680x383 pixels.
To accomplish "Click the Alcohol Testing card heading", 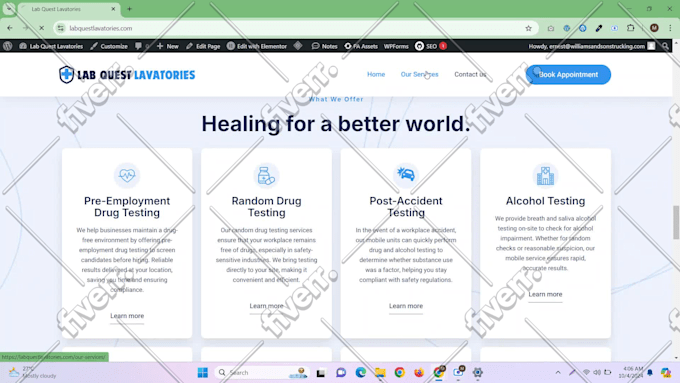I will pyautogui.click(x=545, y=201).
